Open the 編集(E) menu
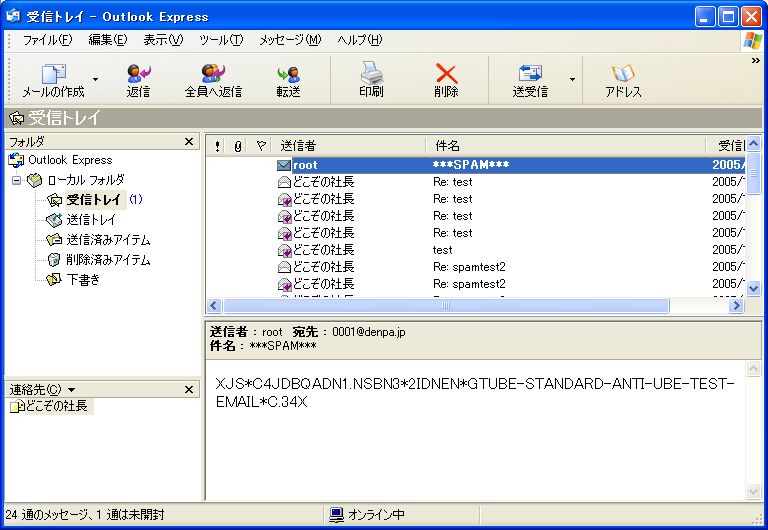The image size is (768, 530). pos(107,40)
